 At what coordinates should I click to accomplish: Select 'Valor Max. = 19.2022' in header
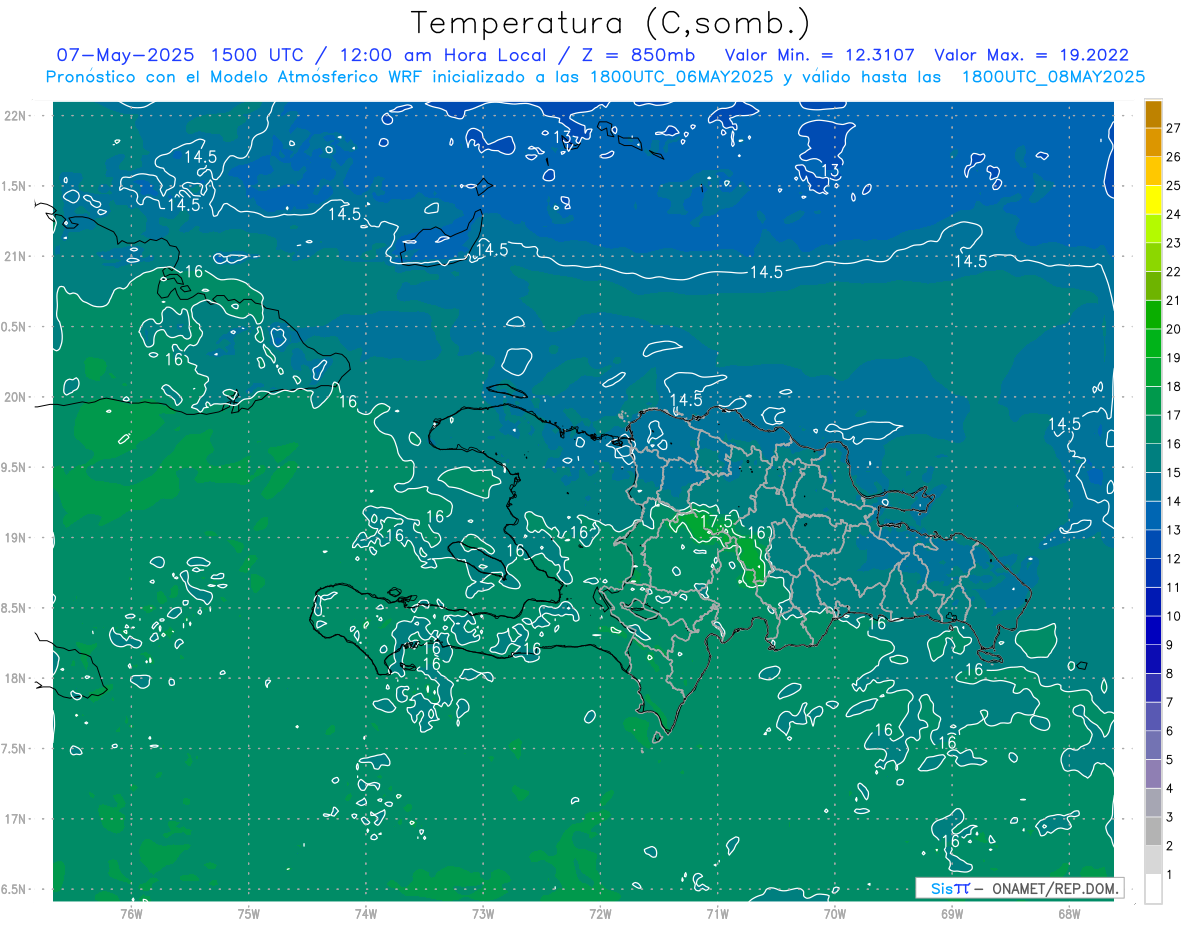tap(1032, 55)
